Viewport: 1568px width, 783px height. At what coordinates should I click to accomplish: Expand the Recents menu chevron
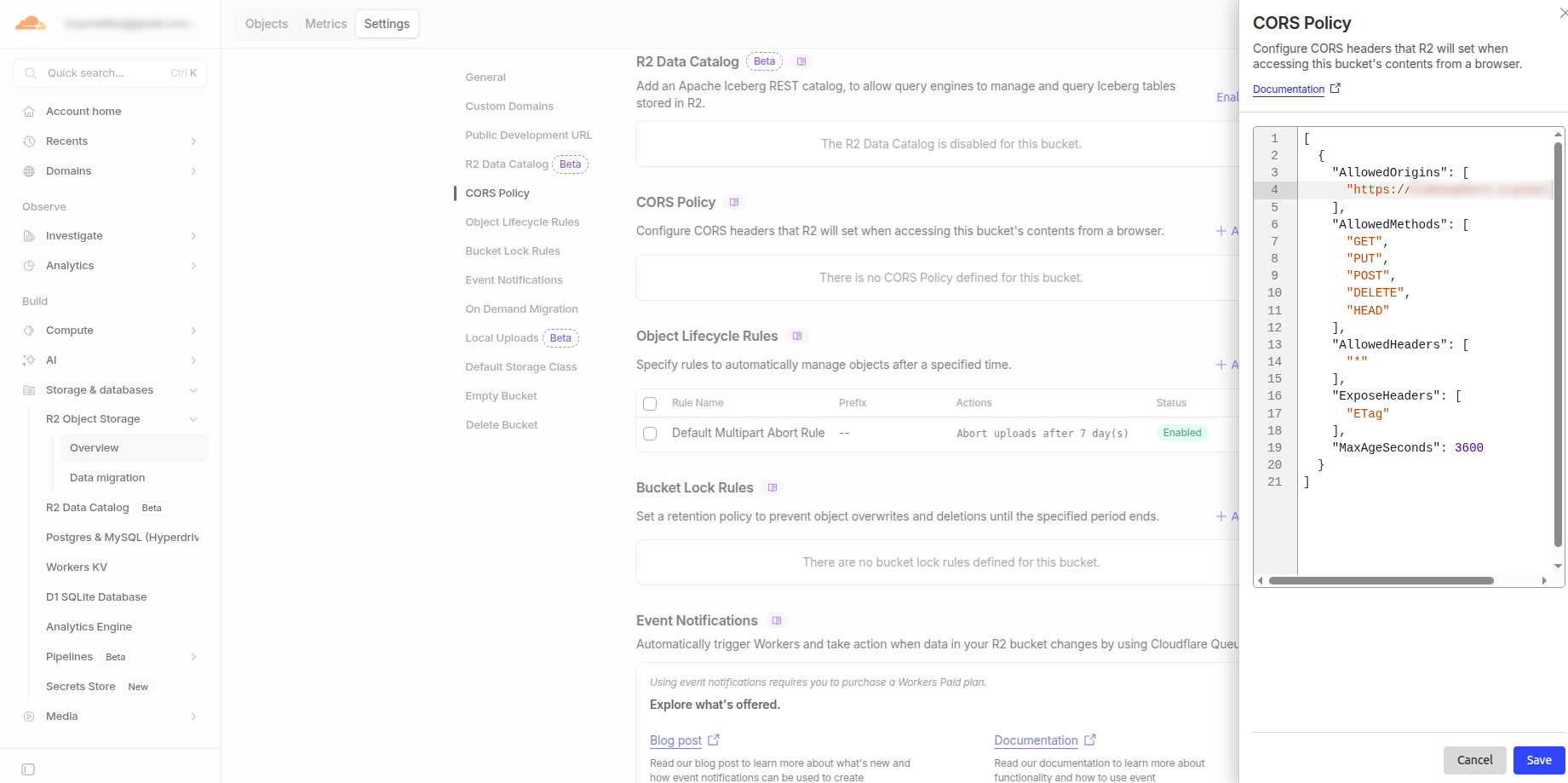193,141
